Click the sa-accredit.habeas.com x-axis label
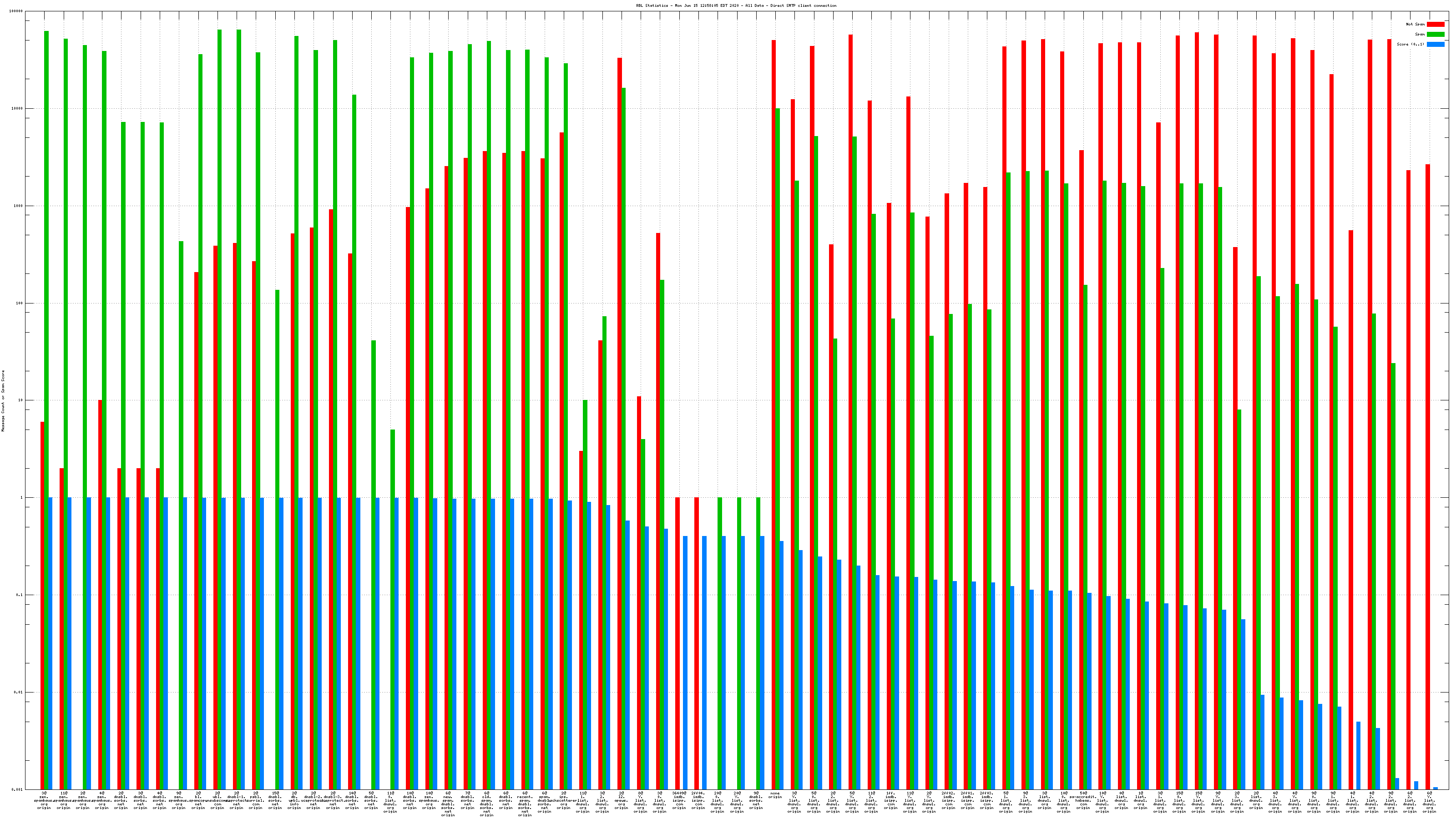This screenshot has height=819, width=1456. (1083, 800)
